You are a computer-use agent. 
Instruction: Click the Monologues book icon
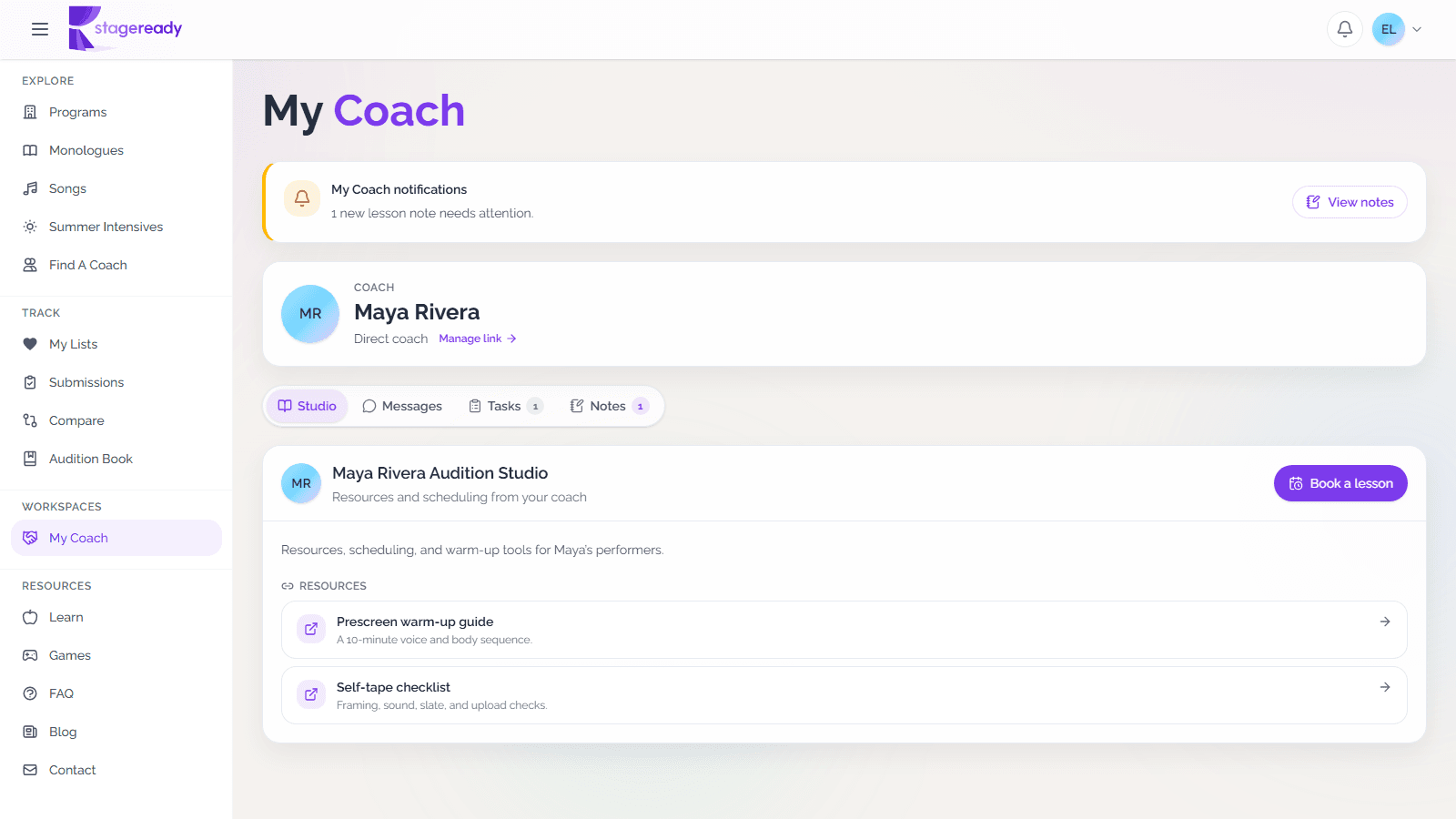[x=30, y=150]
